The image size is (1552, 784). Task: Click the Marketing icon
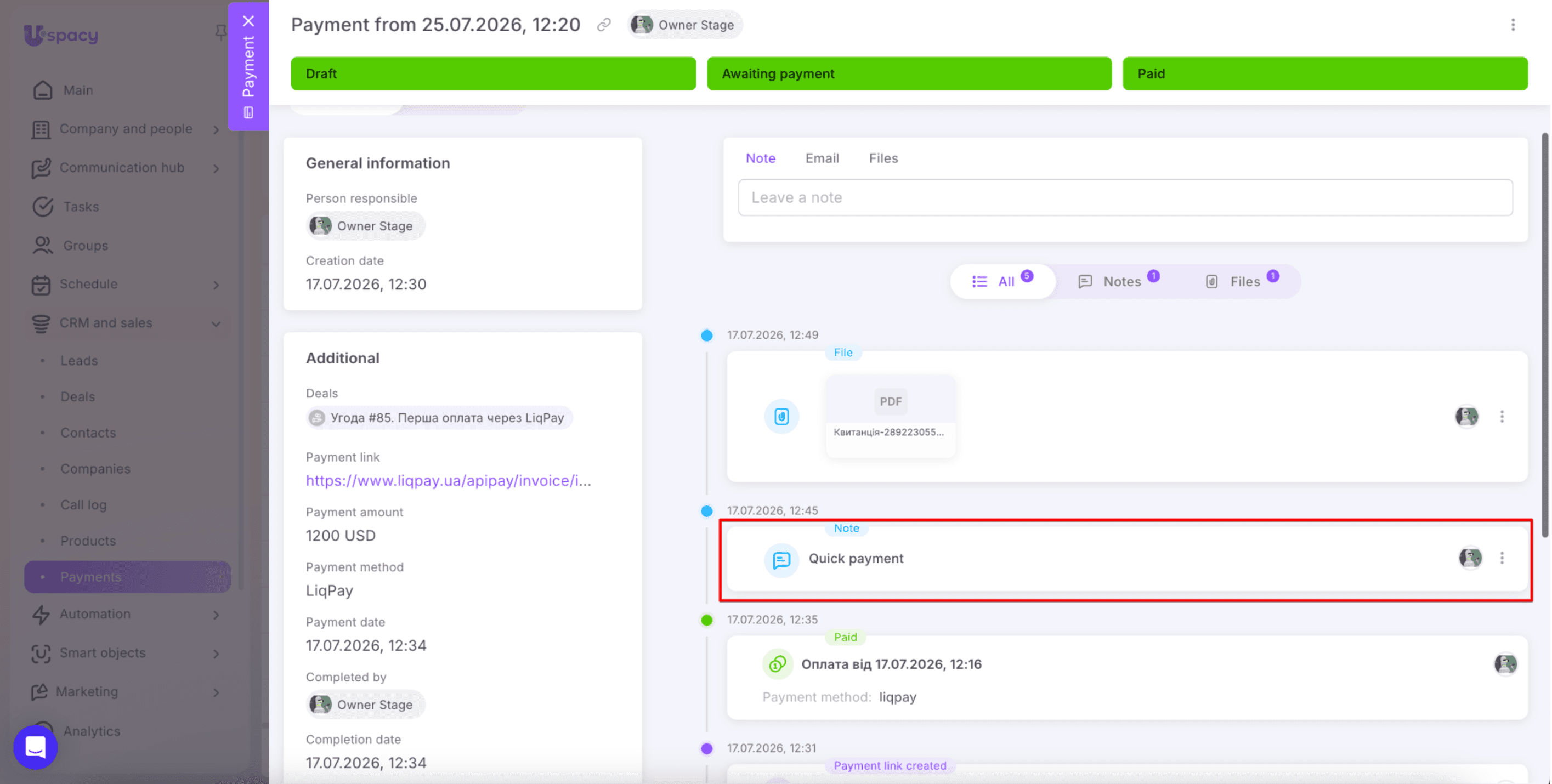[x=39, y=692]
